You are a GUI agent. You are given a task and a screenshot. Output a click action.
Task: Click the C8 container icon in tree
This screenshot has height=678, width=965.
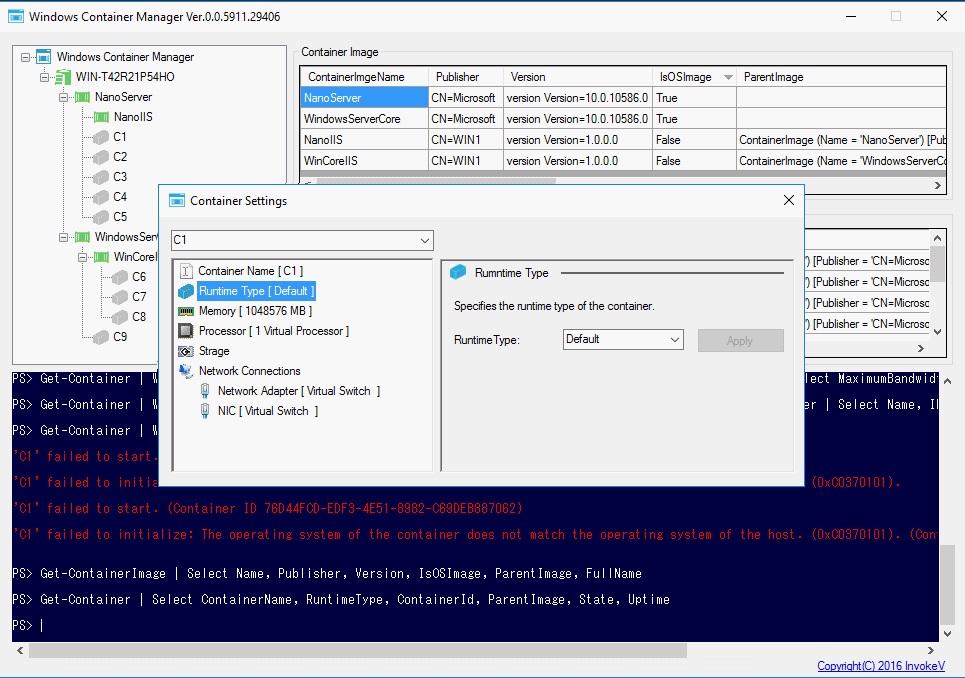120,317
